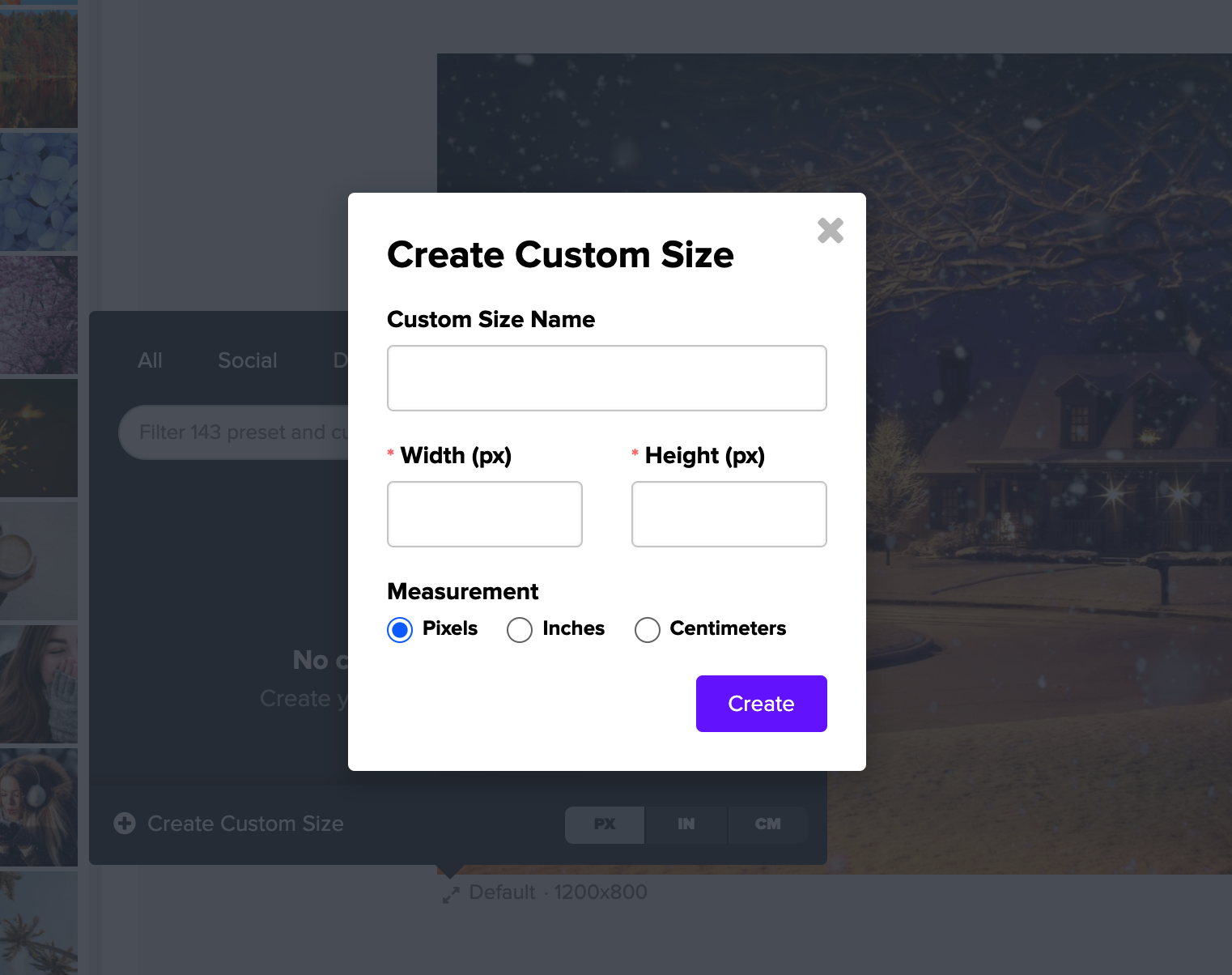Select the blue hydrangea flowers thumbnail

point(39,192)
